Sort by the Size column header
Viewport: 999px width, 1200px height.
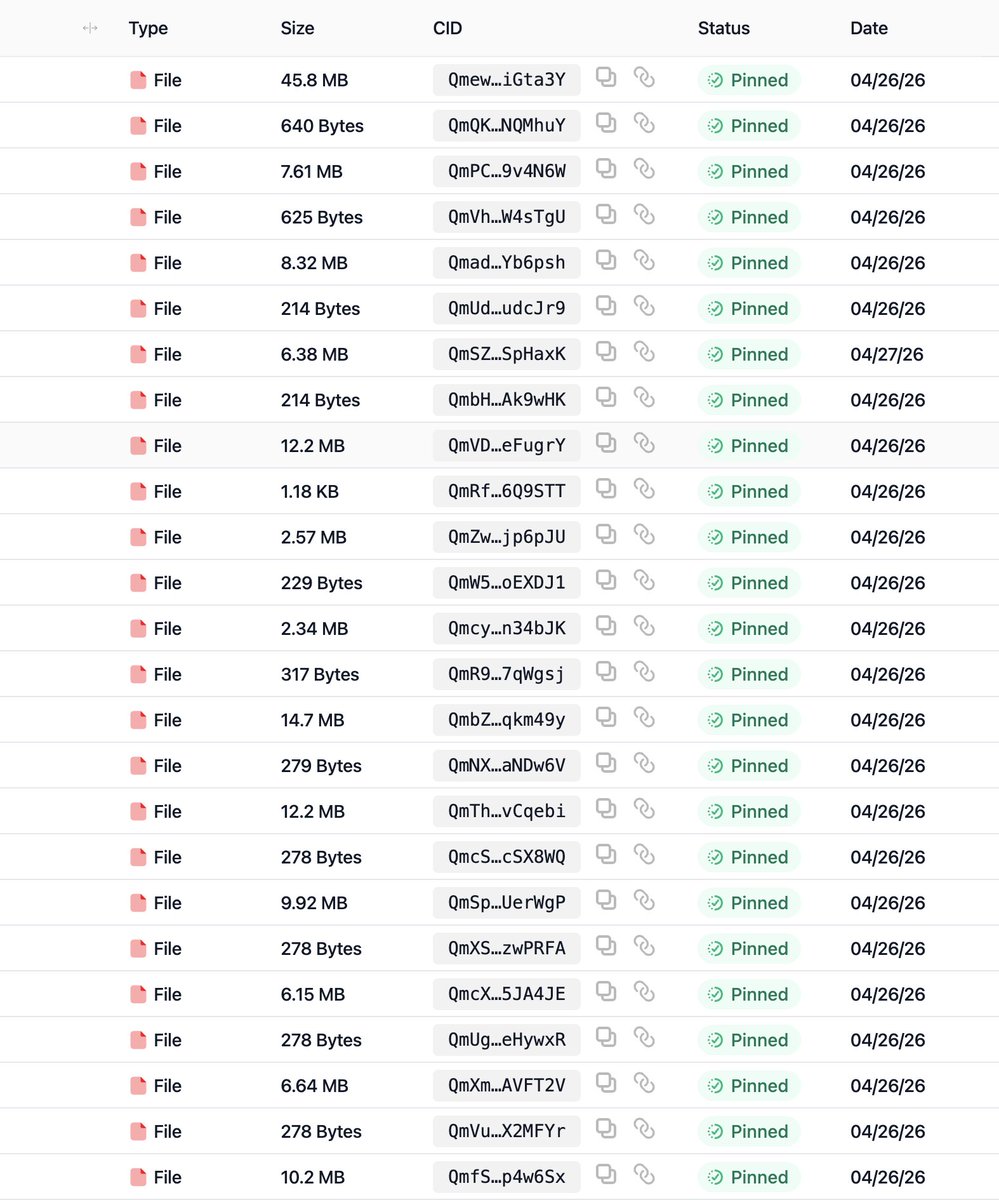point(297,28)
